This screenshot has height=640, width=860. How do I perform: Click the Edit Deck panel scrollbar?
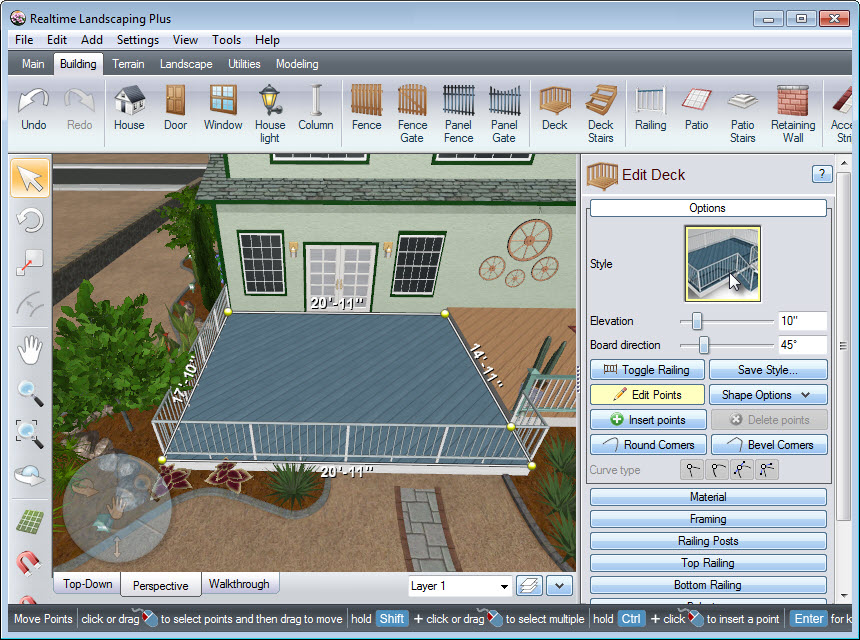pos(844,347)
